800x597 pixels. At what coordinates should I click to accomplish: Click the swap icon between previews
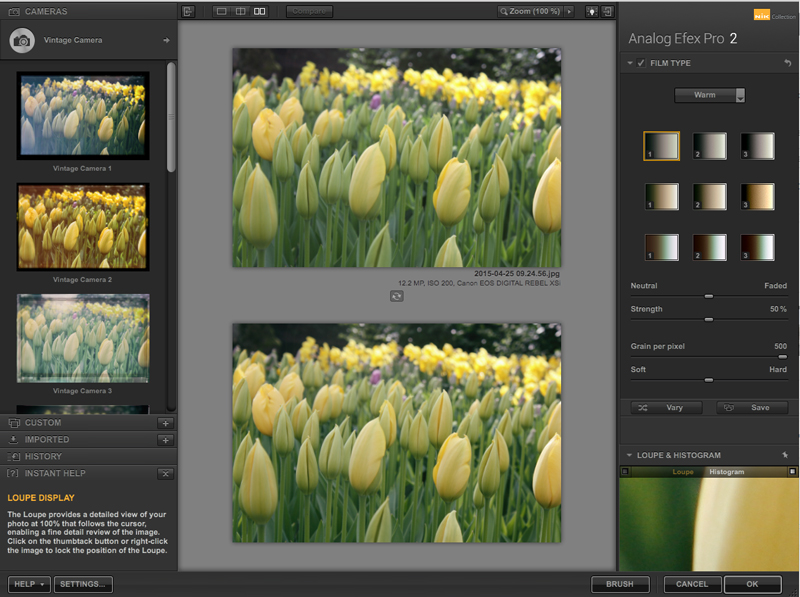click(x=397, y=296)
